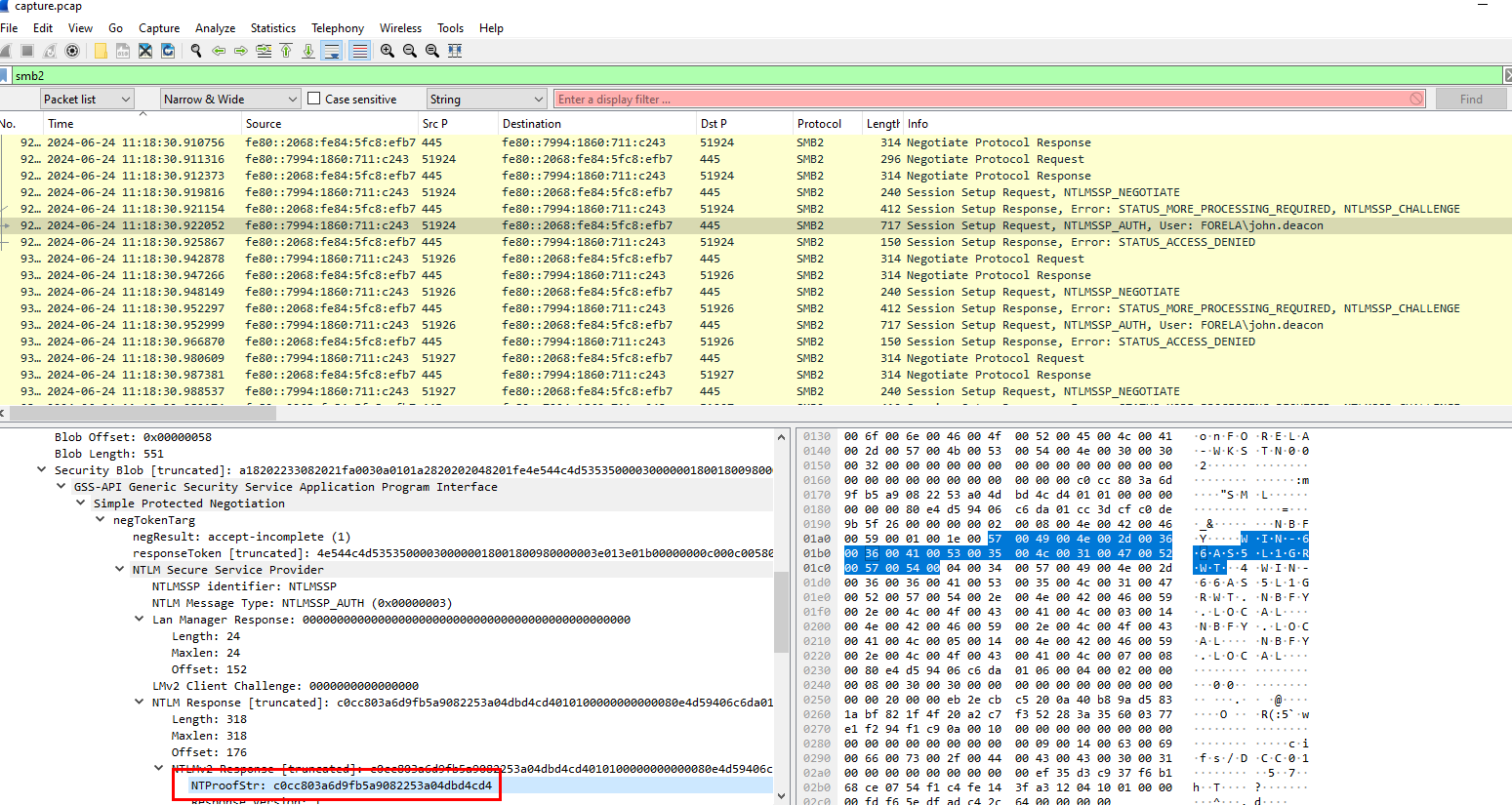Collapse the NTLM Secure Service Provider node
The width and height of the screenshot is (1512, 805).
(x=120, y=570)
